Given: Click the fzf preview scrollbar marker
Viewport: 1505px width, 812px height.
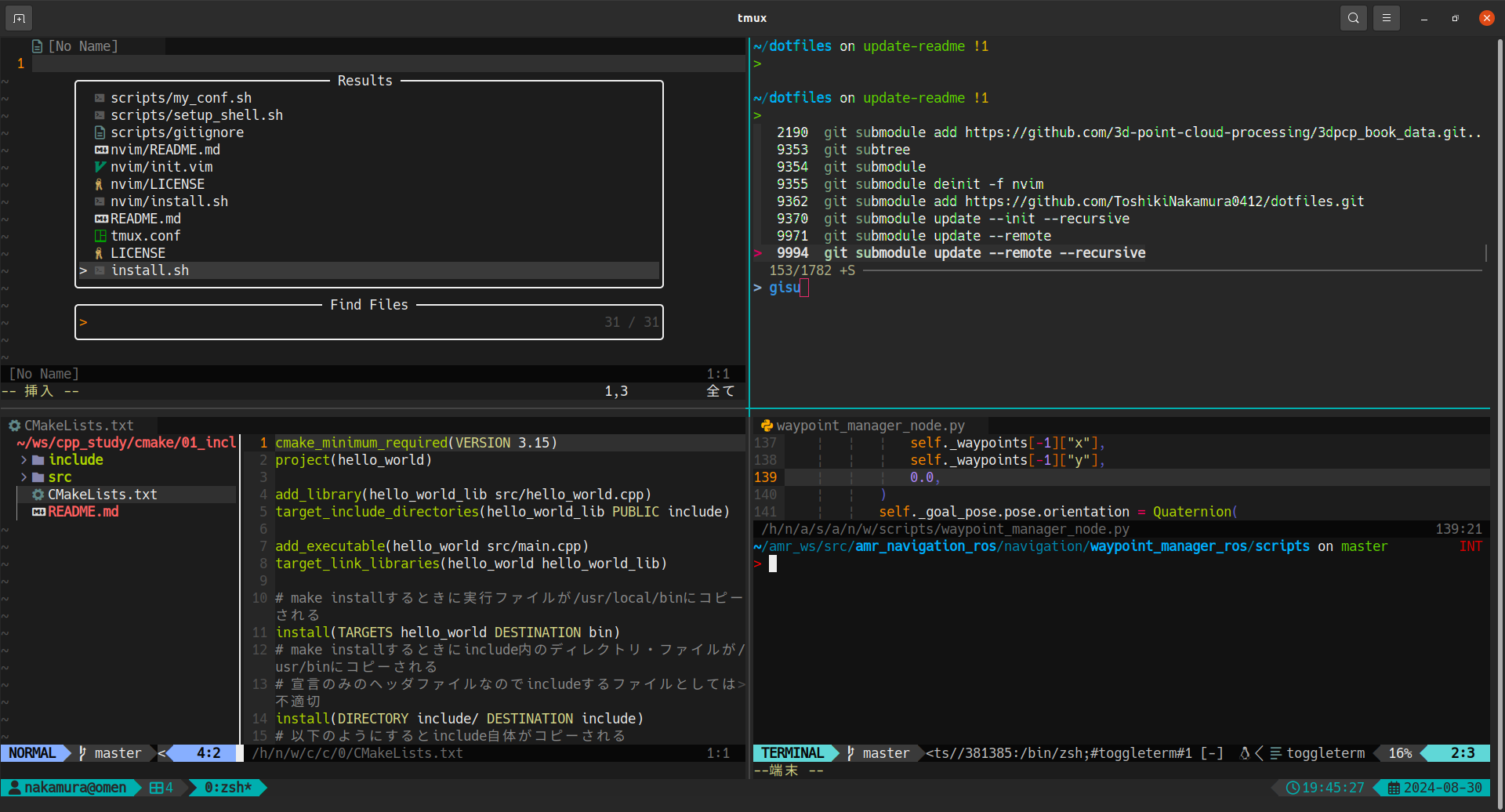Looking at the screenshot, I should 1486,253.
